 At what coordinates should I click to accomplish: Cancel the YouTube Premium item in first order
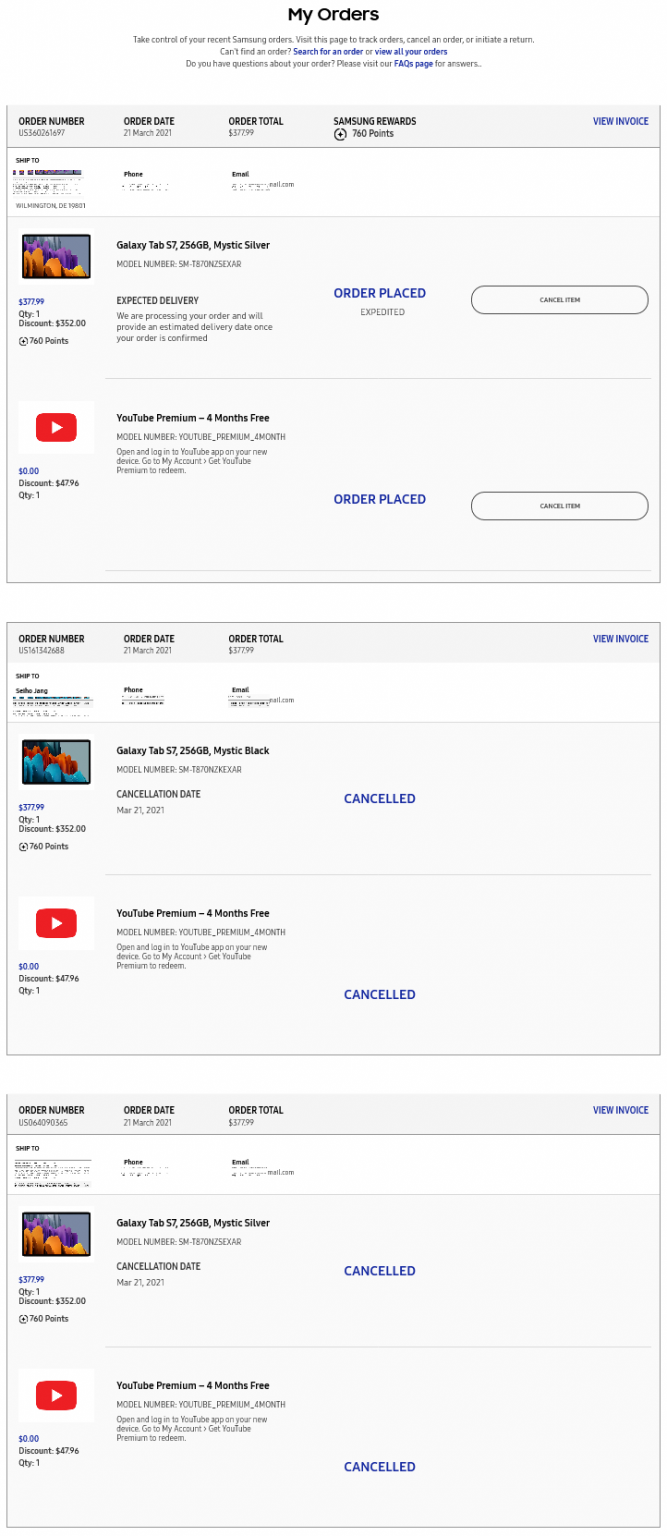[x=559, y=506]
